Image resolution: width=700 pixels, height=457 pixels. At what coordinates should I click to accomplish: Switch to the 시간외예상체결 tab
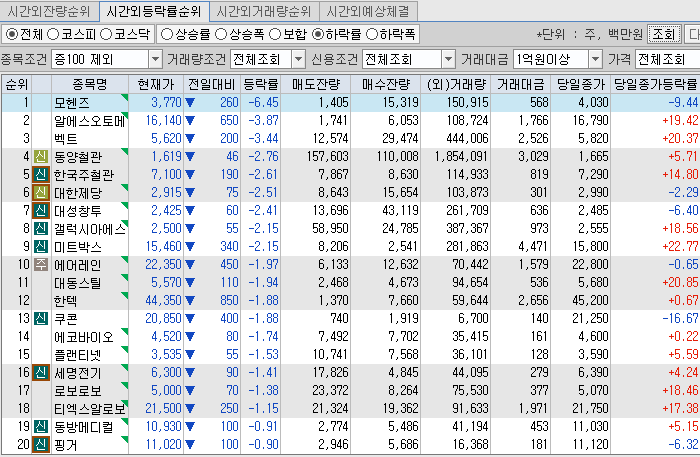368,11
